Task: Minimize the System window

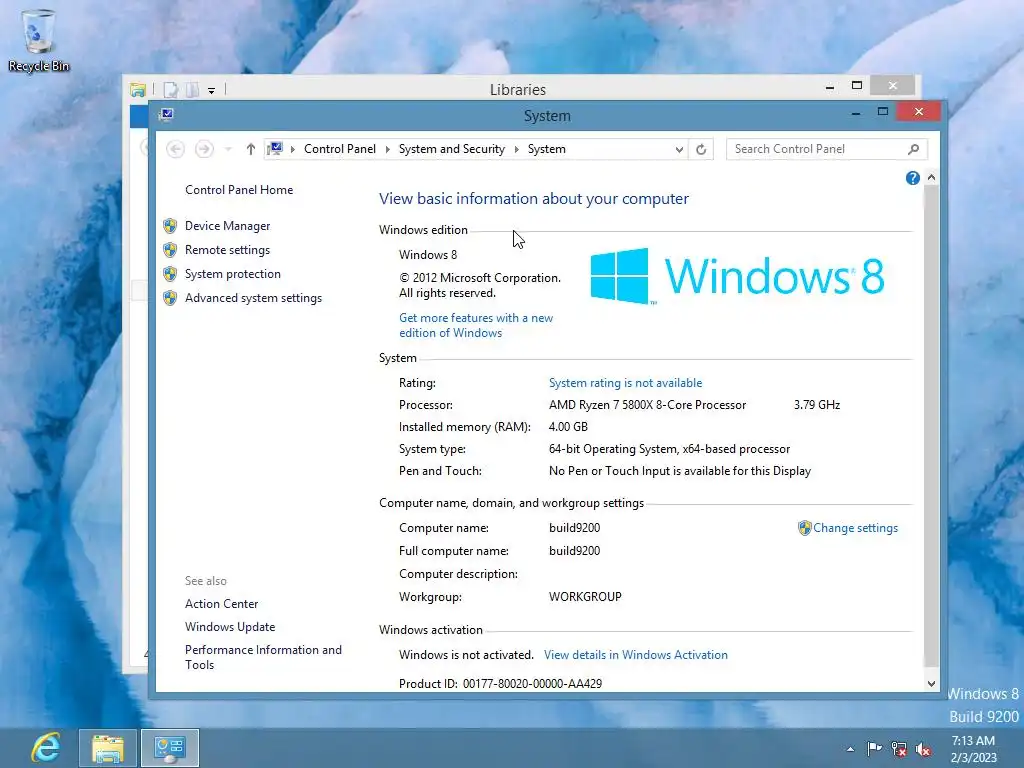Action: pos(856,112)
